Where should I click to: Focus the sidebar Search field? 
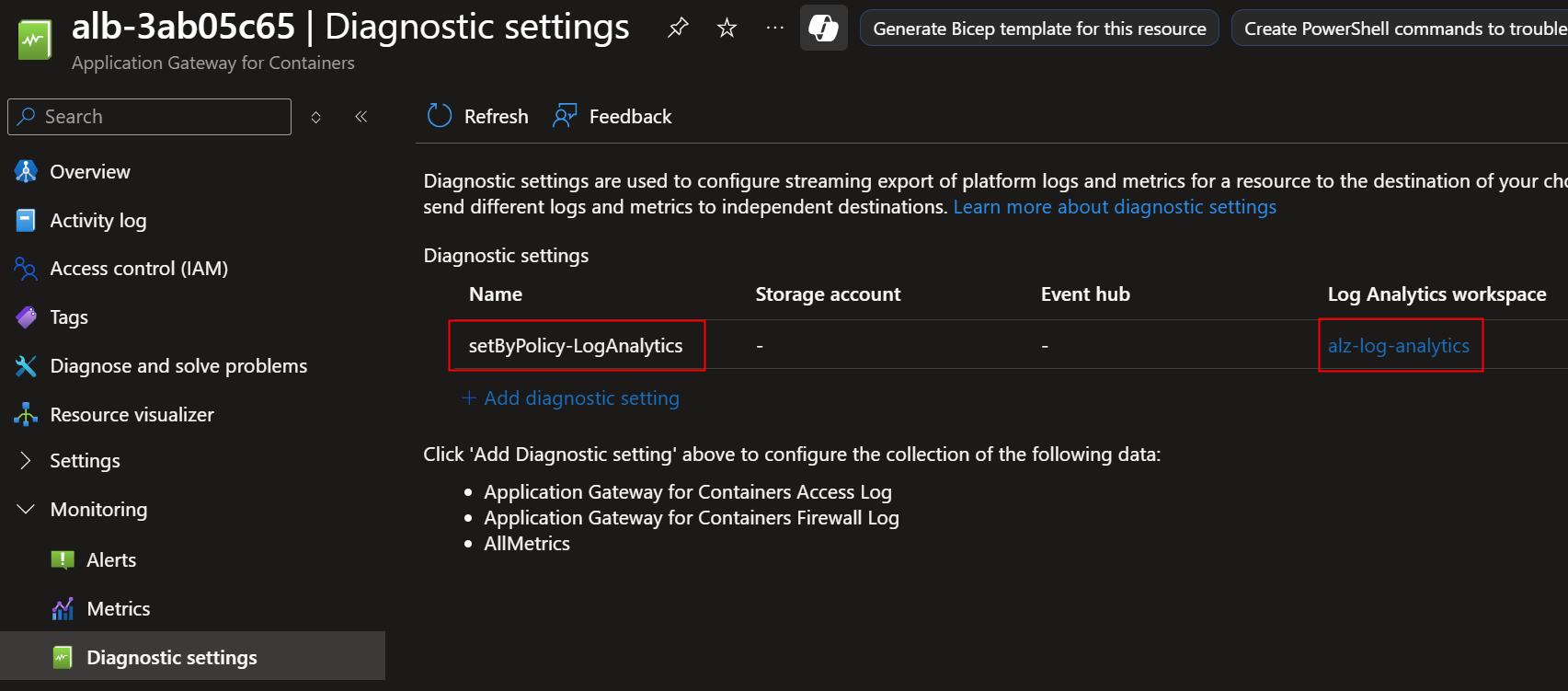point(149,117)
